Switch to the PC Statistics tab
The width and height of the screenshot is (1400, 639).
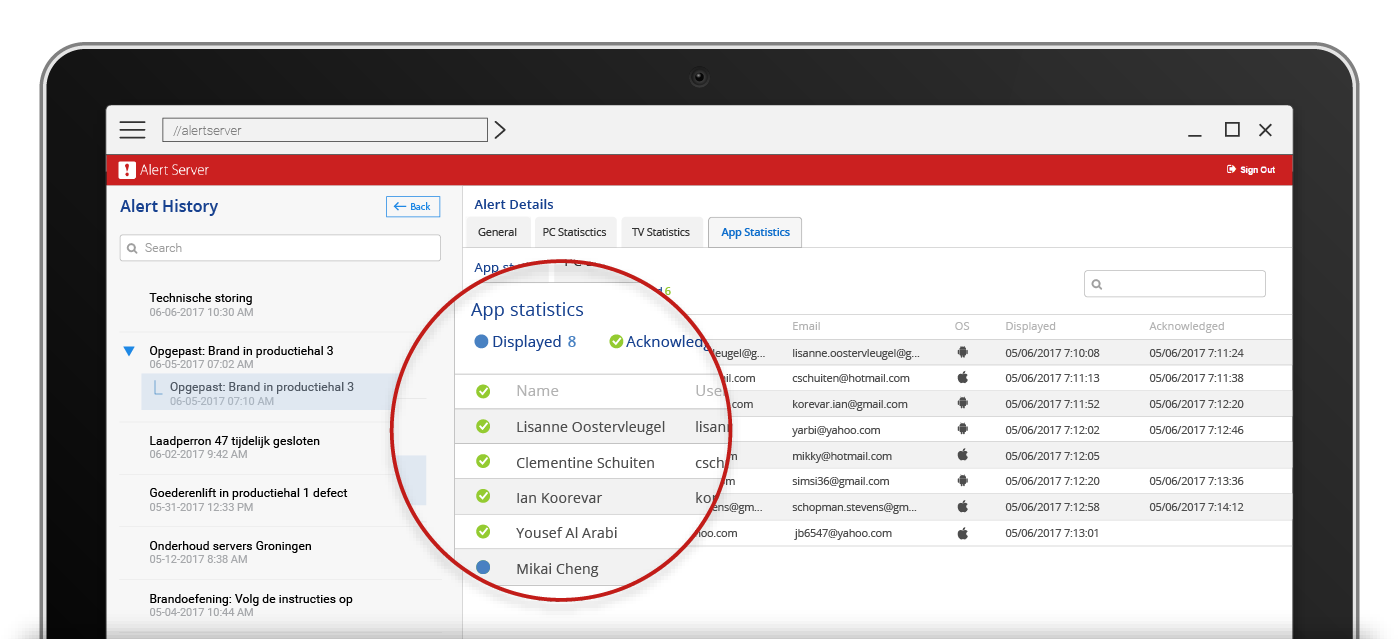(574, 232)
